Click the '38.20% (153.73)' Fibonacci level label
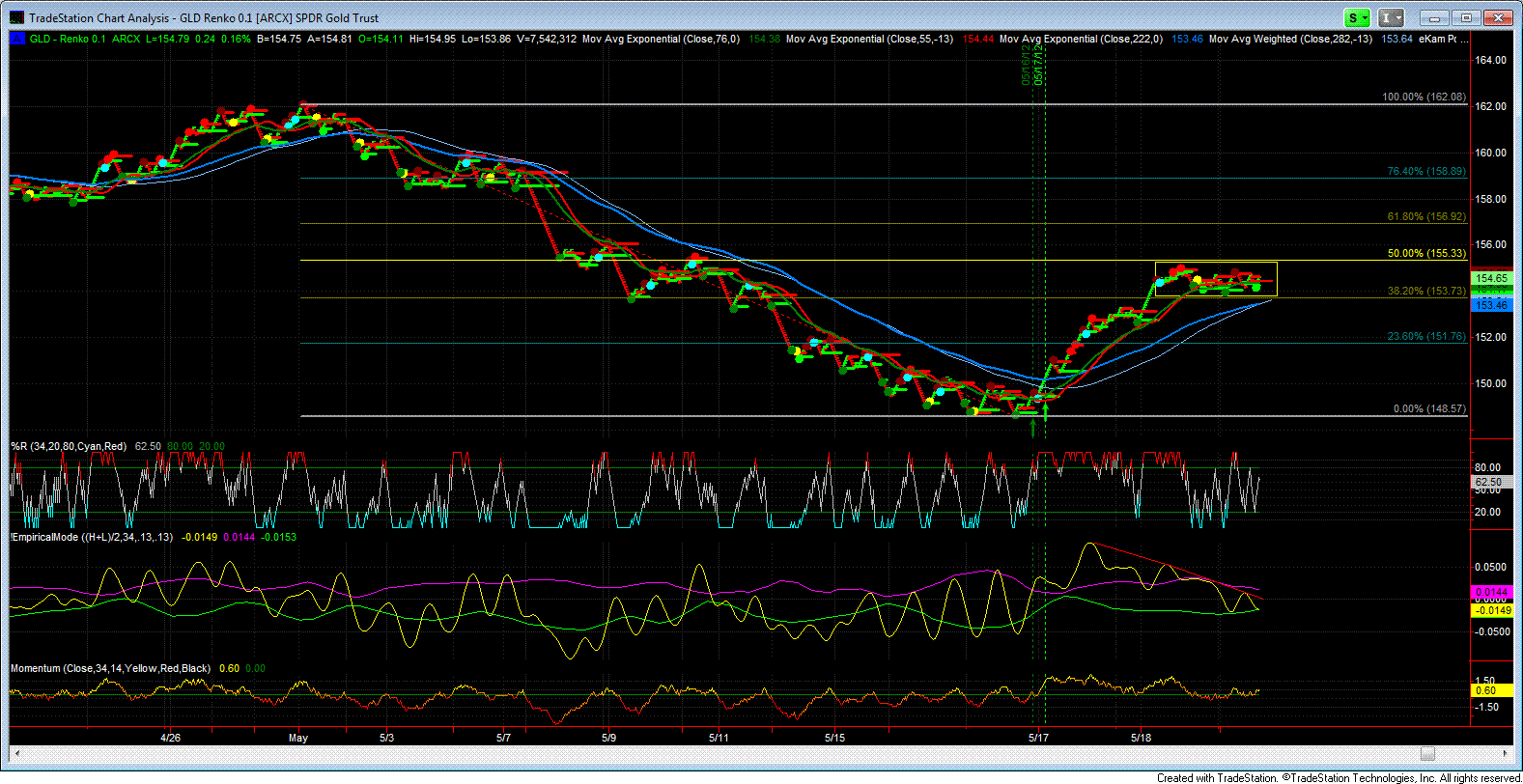Viewport: 1523px width, 784px height. point(1426,291)
